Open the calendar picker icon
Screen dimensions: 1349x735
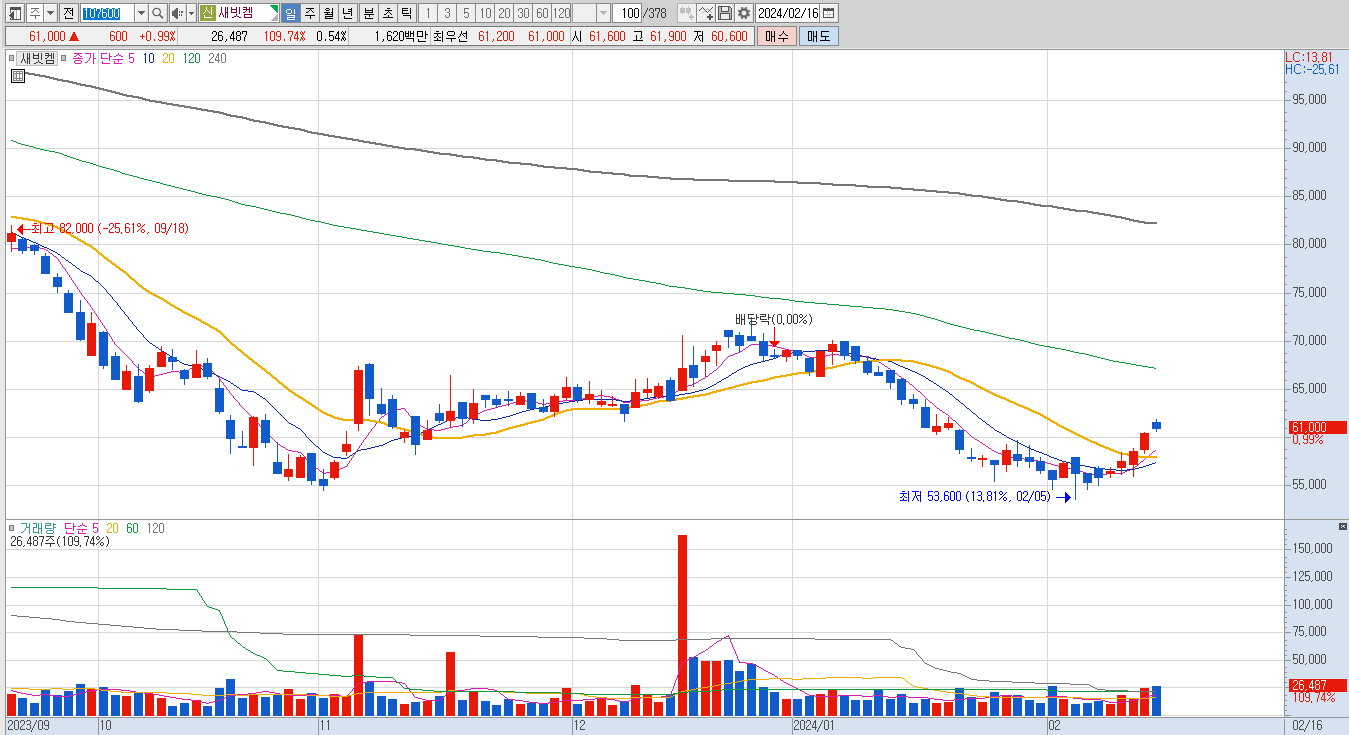(829, 13)
